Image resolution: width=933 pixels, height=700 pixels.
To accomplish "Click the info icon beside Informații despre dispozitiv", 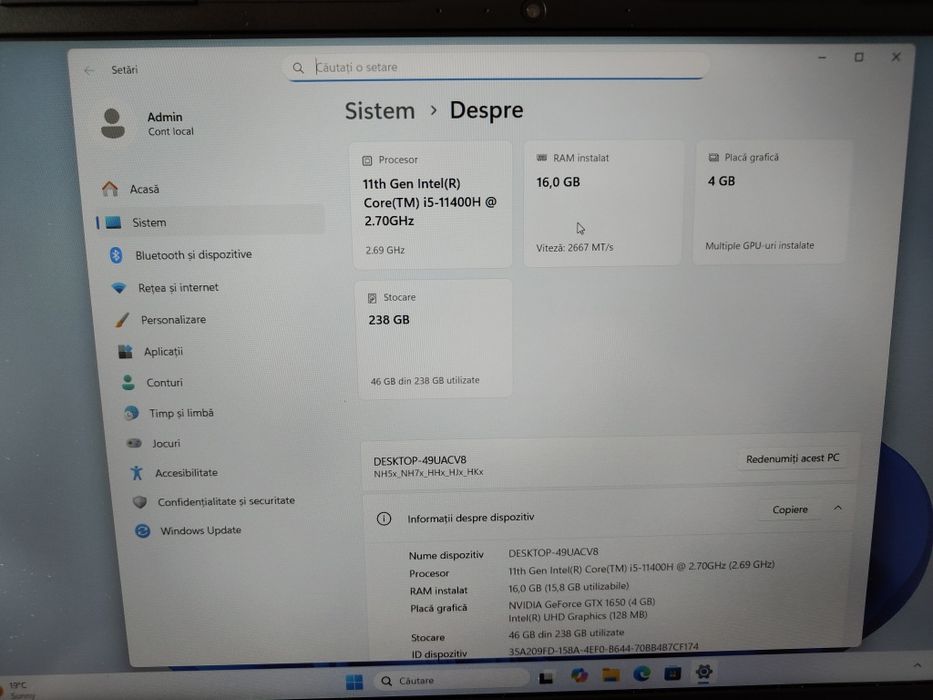I will [x=384, y=518].
